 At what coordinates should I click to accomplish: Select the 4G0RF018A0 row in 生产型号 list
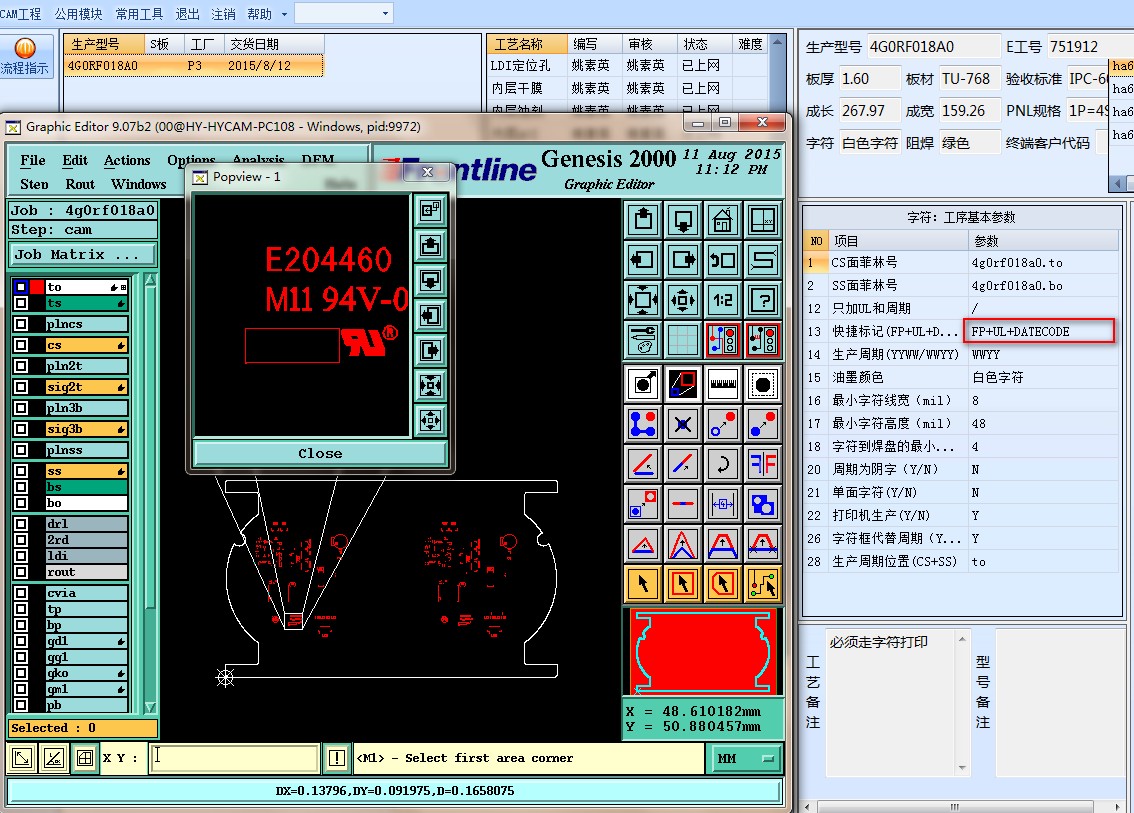[194, 66]
